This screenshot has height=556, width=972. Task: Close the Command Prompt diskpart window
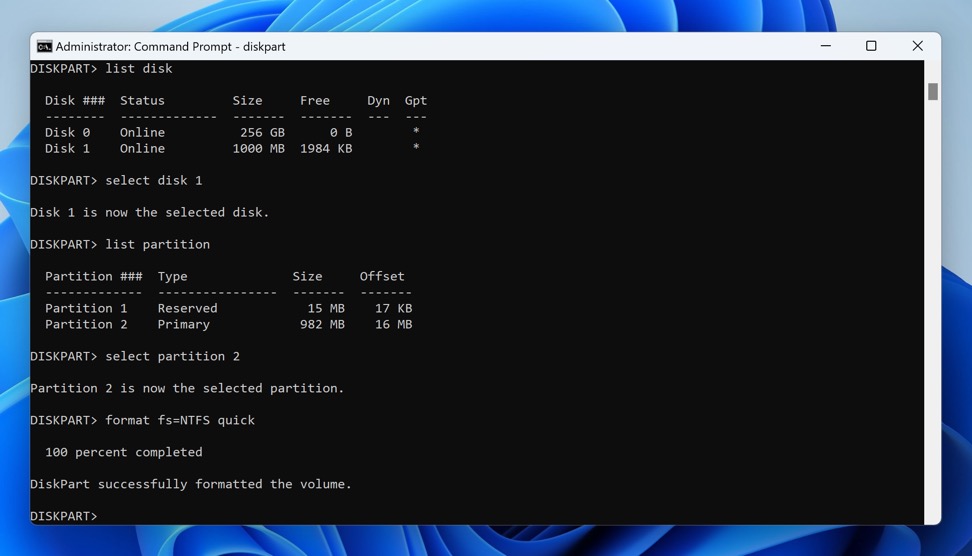[x=917, y=46]
